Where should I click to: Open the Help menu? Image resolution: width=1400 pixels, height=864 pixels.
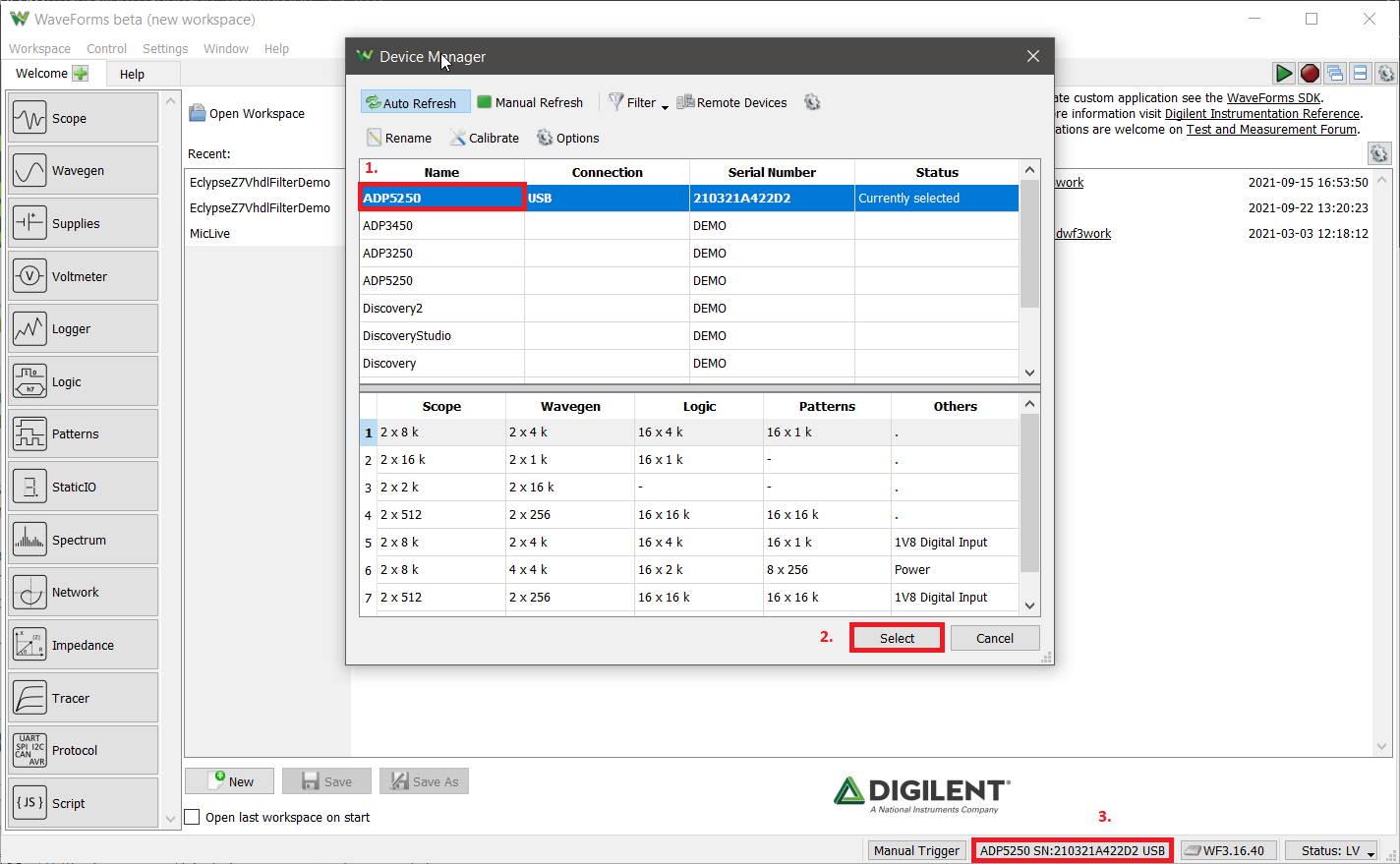(276, 48)
